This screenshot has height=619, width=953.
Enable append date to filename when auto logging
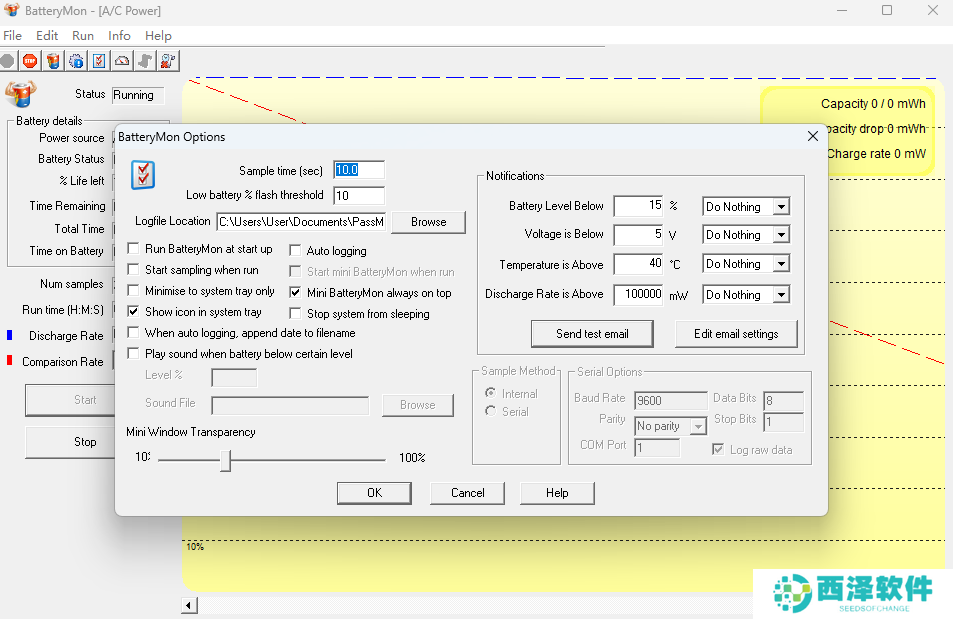[133, 333]
